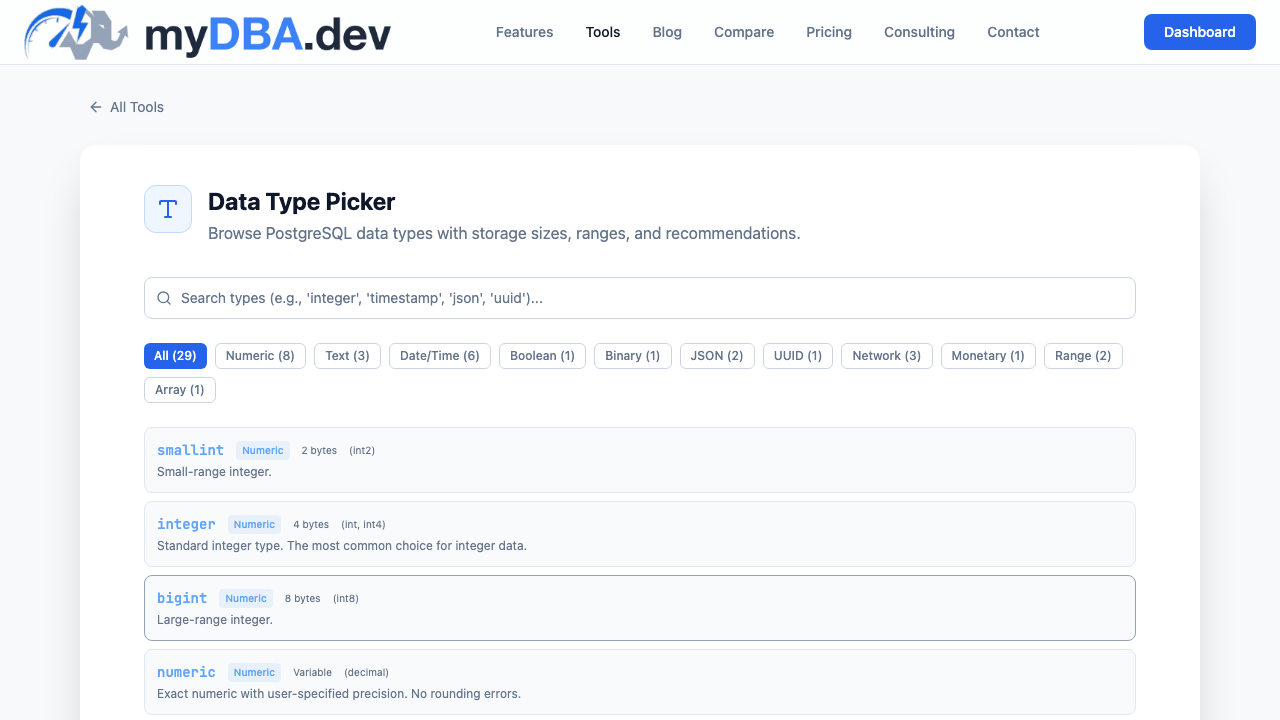Viewport: 1280px width, 720px height.
Task: Expand the bigint type card
Action: click(640, 608)
